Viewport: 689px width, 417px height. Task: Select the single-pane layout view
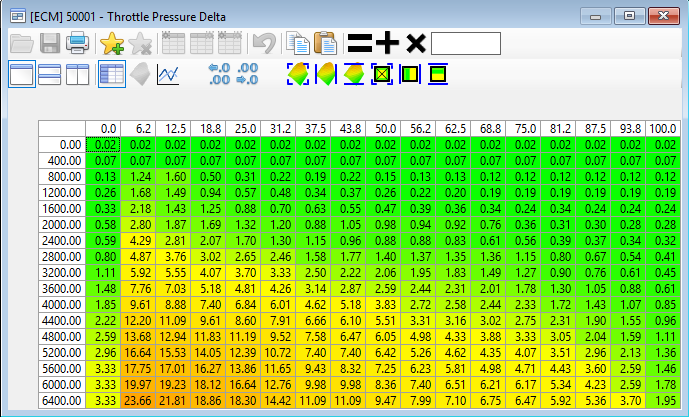(22, 74)
